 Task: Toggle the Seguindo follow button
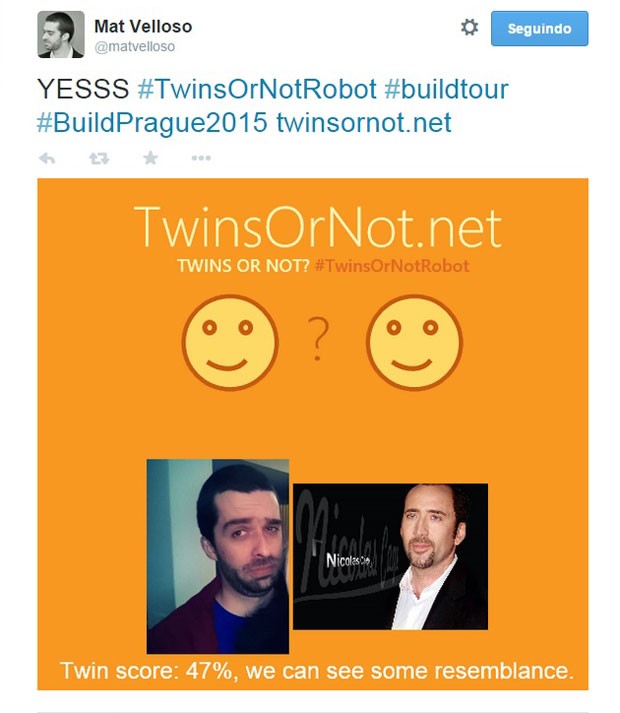pyautogui.click(x=539, y=29)
